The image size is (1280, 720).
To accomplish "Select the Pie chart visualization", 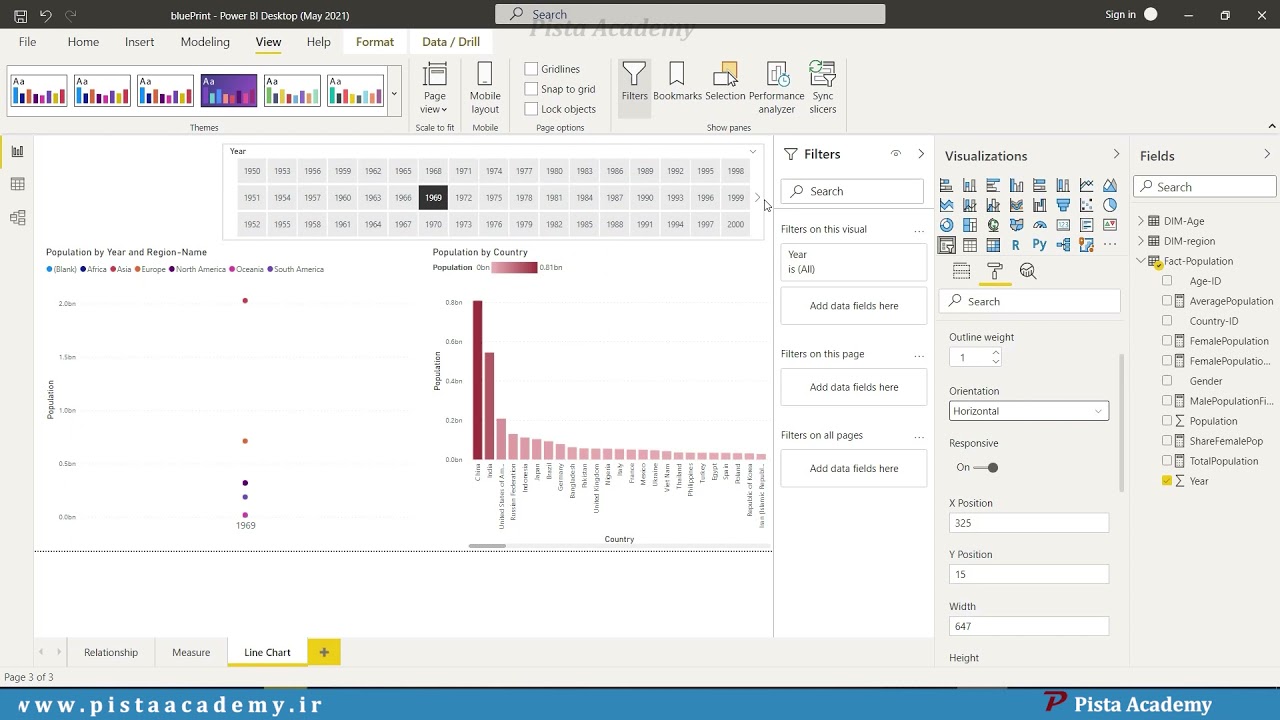I will click(x=1110, y=205).
